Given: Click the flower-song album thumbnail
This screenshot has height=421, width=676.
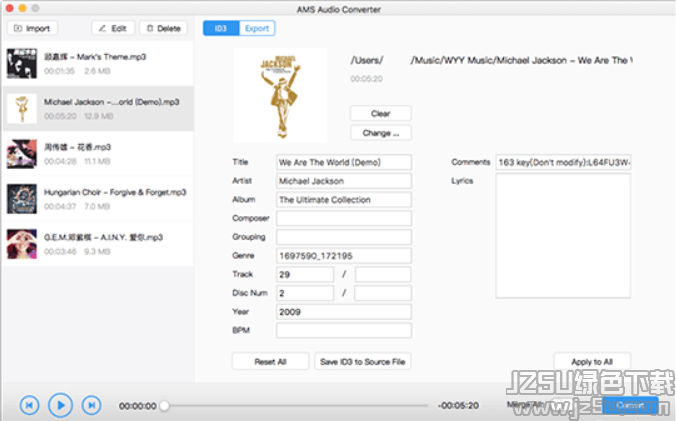Looking at the screenshot, I should click(22, 154).
